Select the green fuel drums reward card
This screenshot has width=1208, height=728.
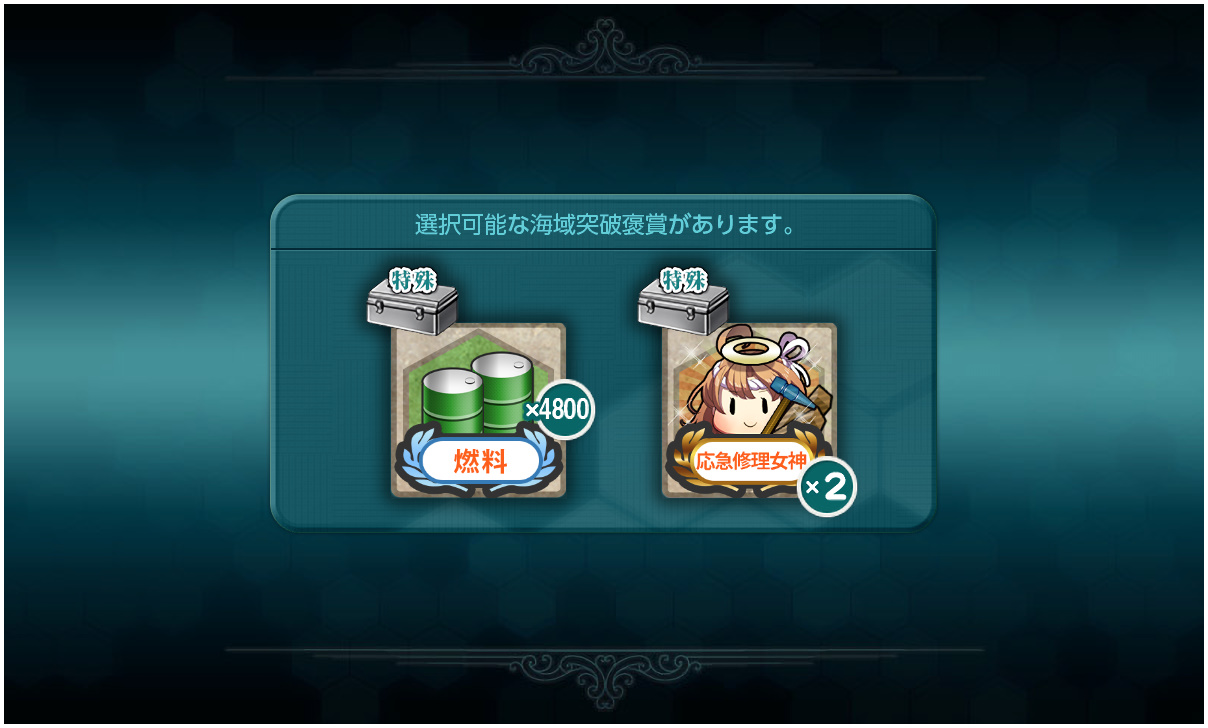pos(478,410)
